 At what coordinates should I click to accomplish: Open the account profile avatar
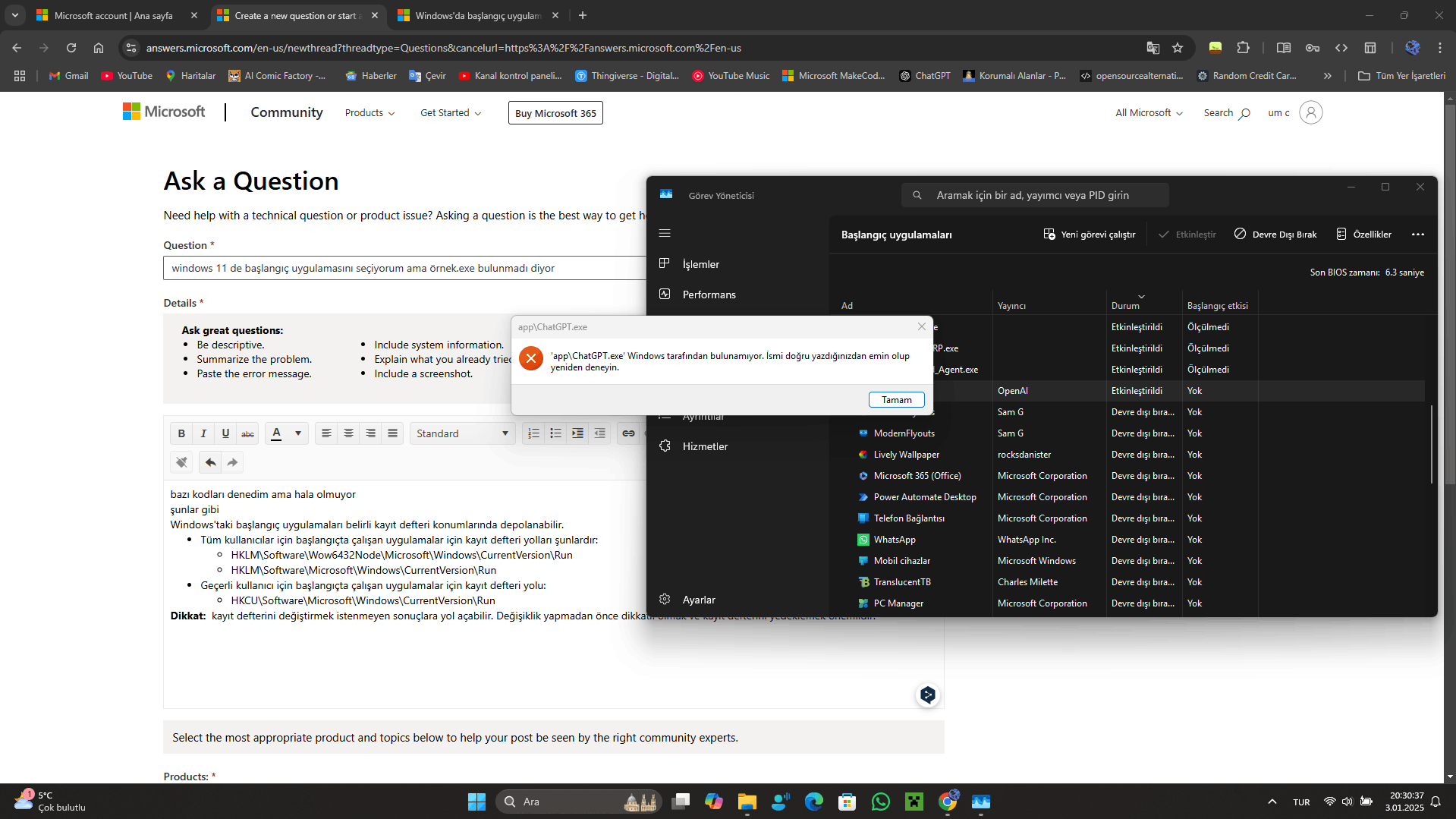click(1310, 112)
